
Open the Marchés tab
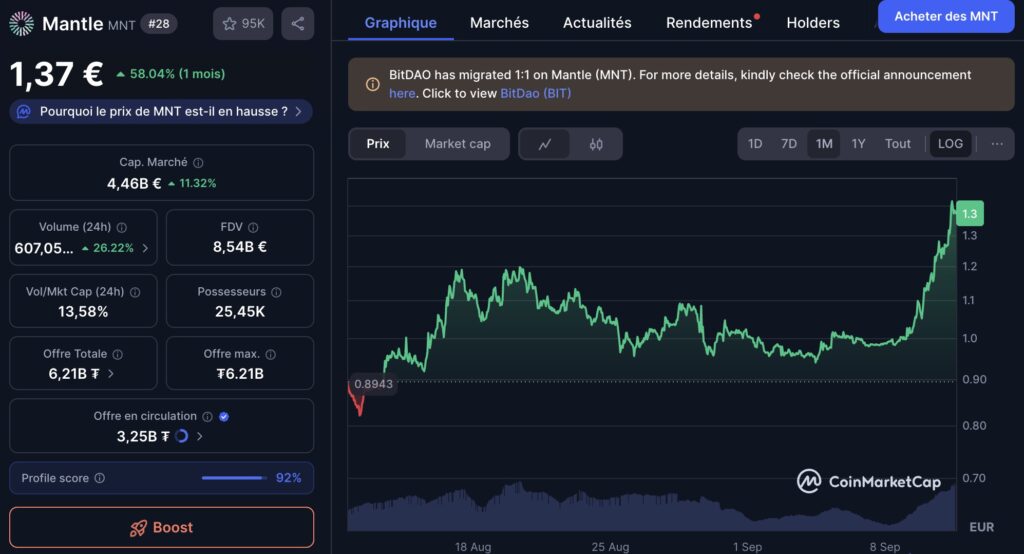click(500, 23)
